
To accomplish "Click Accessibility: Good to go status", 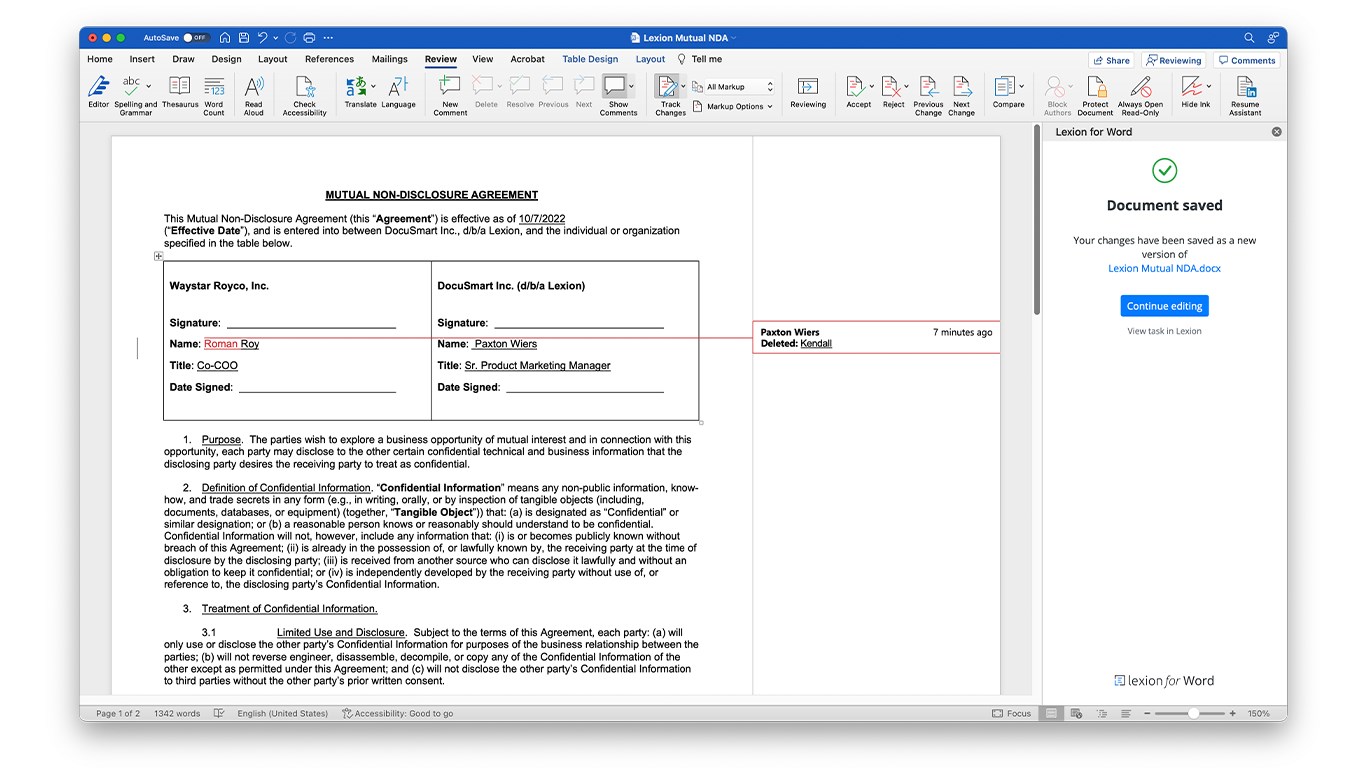I will (x=397, y=713).
